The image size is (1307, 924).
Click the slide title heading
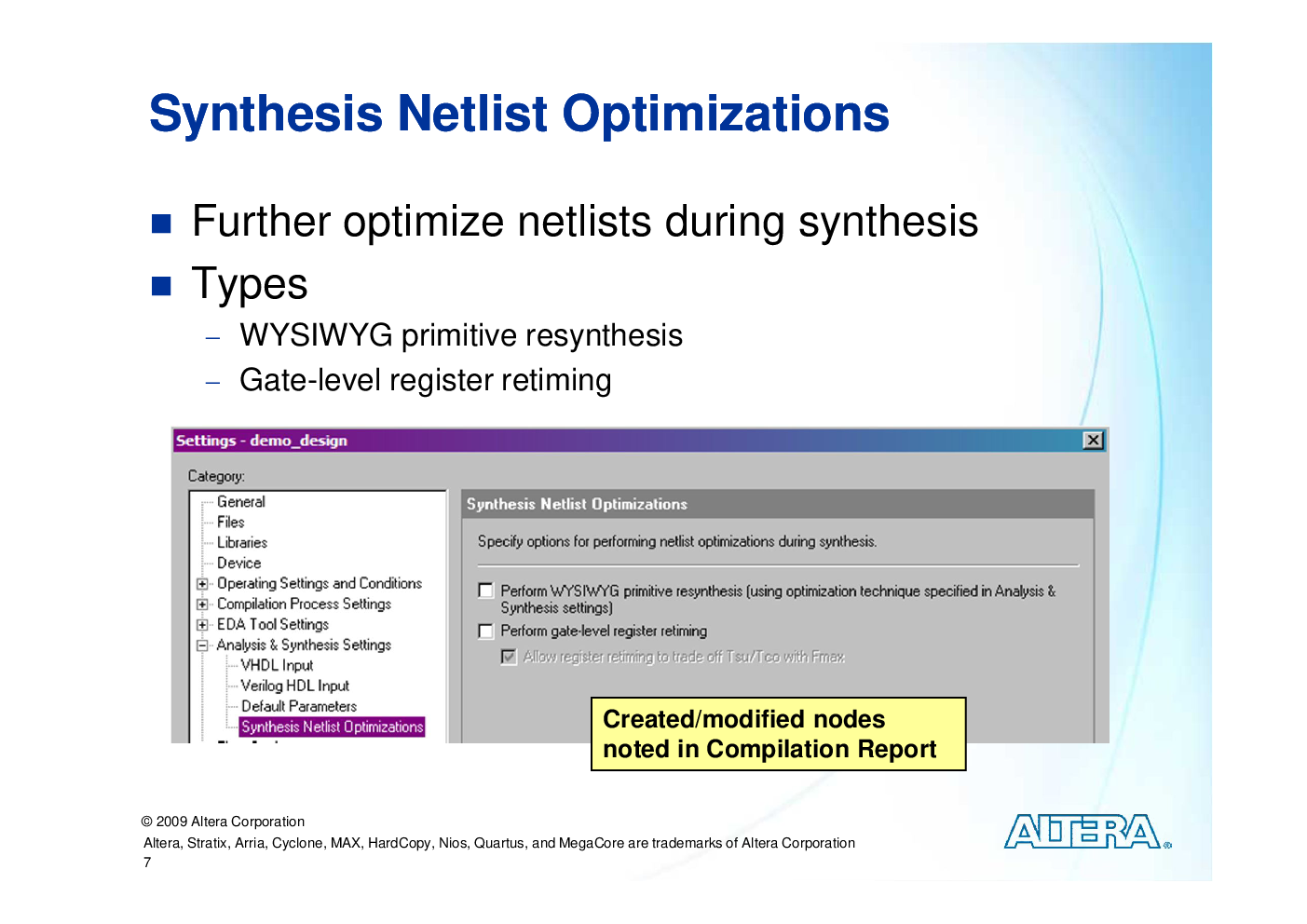click(x=519, y=115)
